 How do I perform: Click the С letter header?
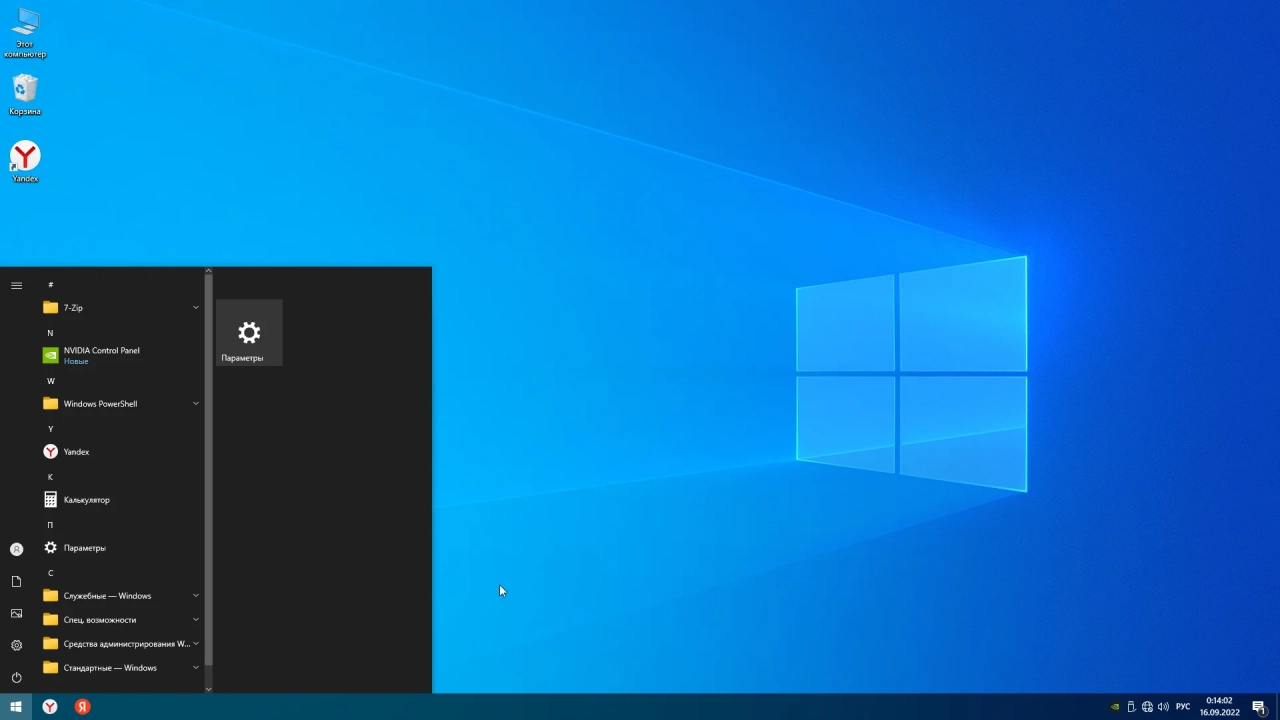51,573
